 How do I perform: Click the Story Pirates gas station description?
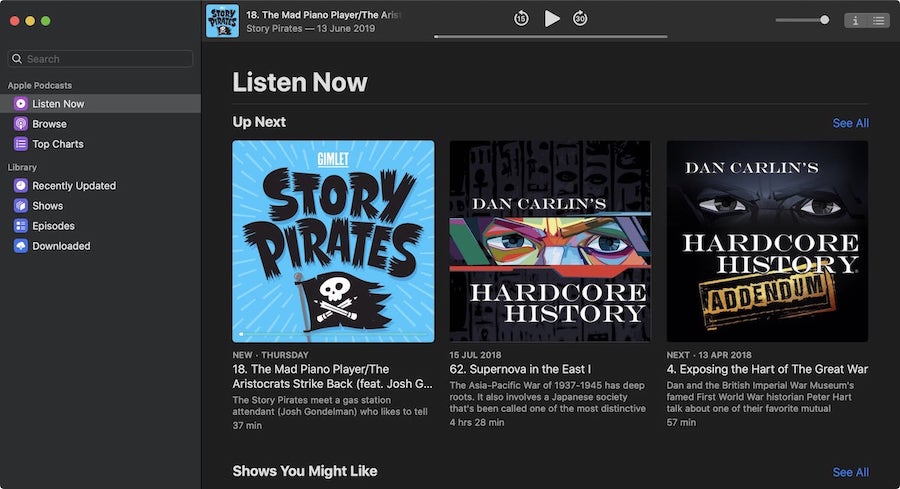(x=330, y=406)
